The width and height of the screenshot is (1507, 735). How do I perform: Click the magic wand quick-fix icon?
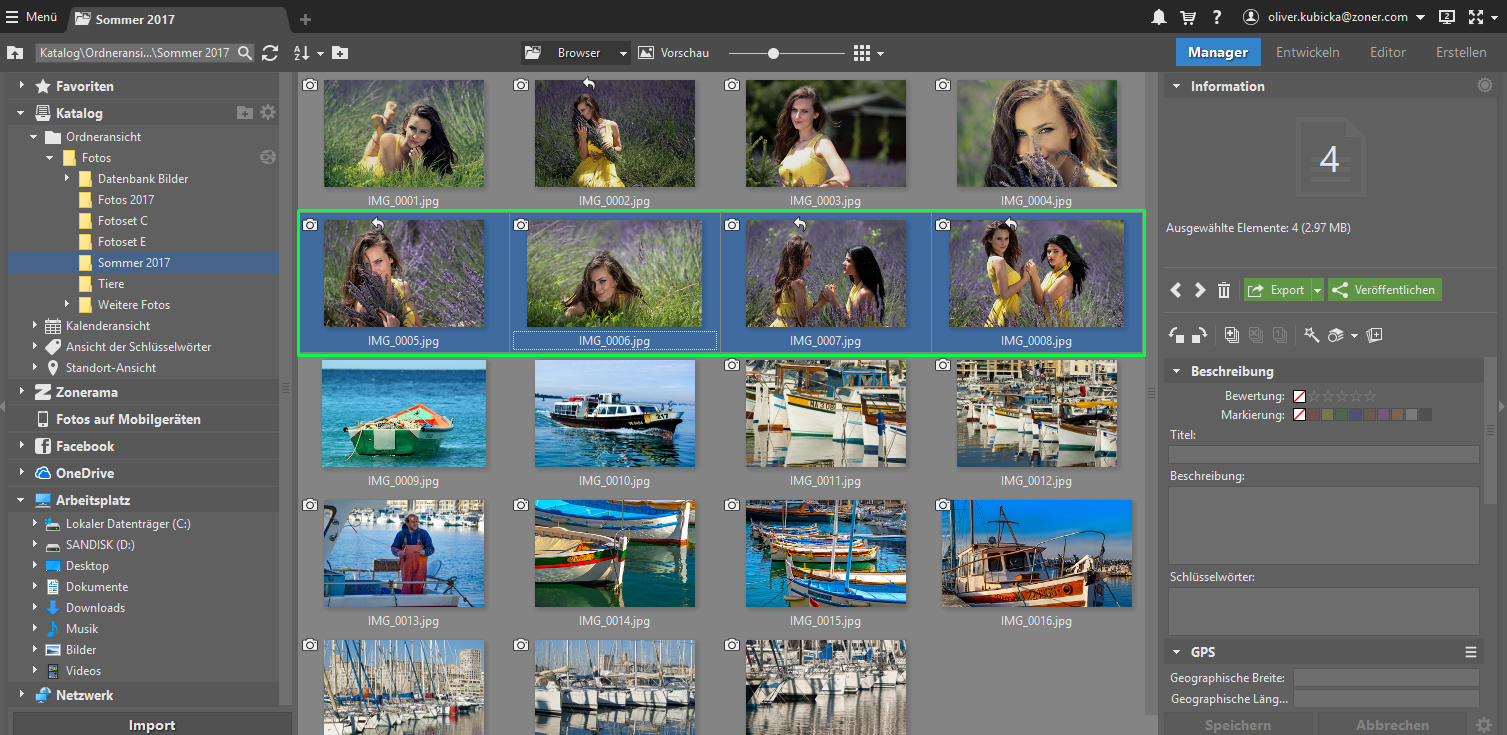coord(1311,335)
